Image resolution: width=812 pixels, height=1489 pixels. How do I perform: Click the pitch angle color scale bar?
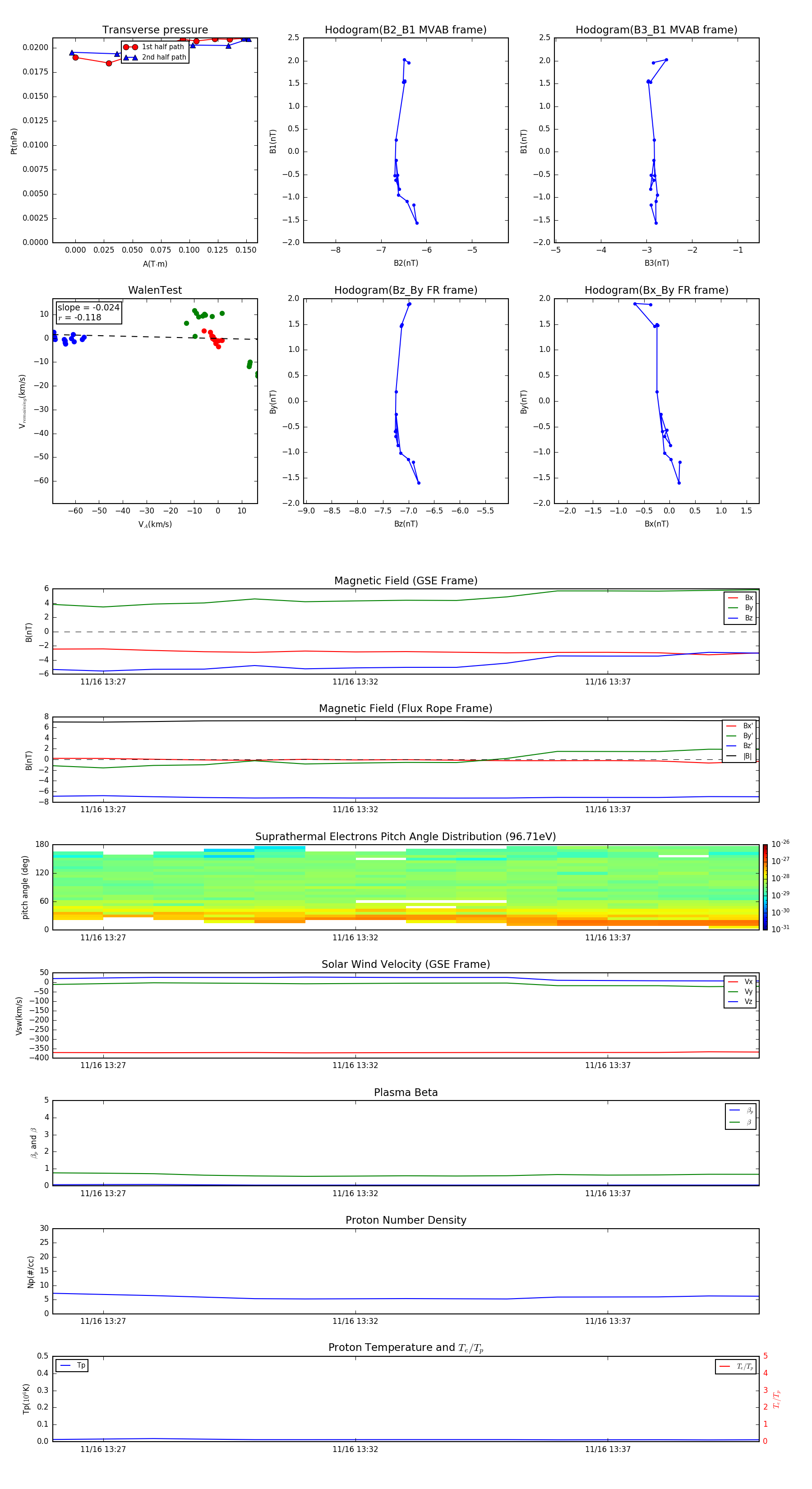(765, 887)
